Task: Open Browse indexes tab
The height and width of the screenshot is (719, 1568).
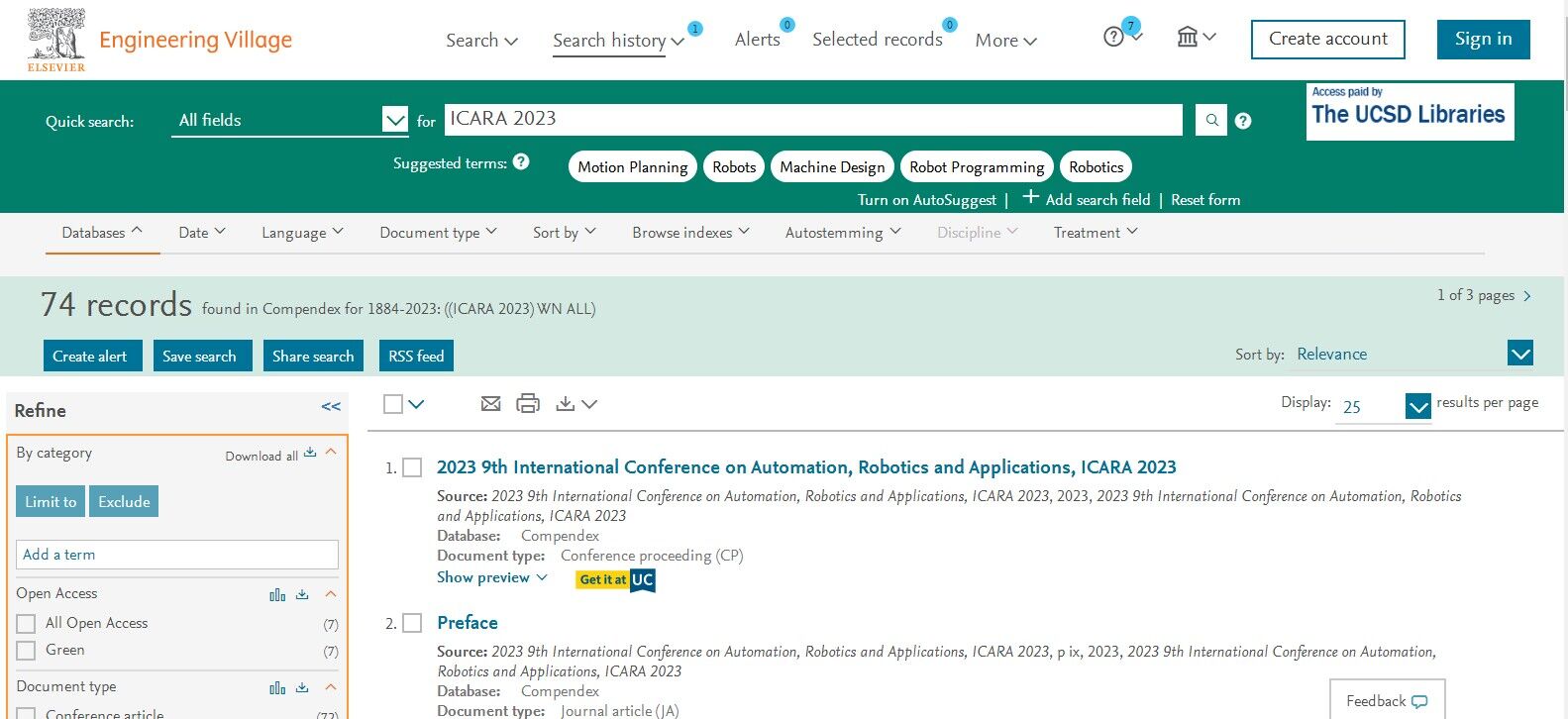Action: coord(690,233)
